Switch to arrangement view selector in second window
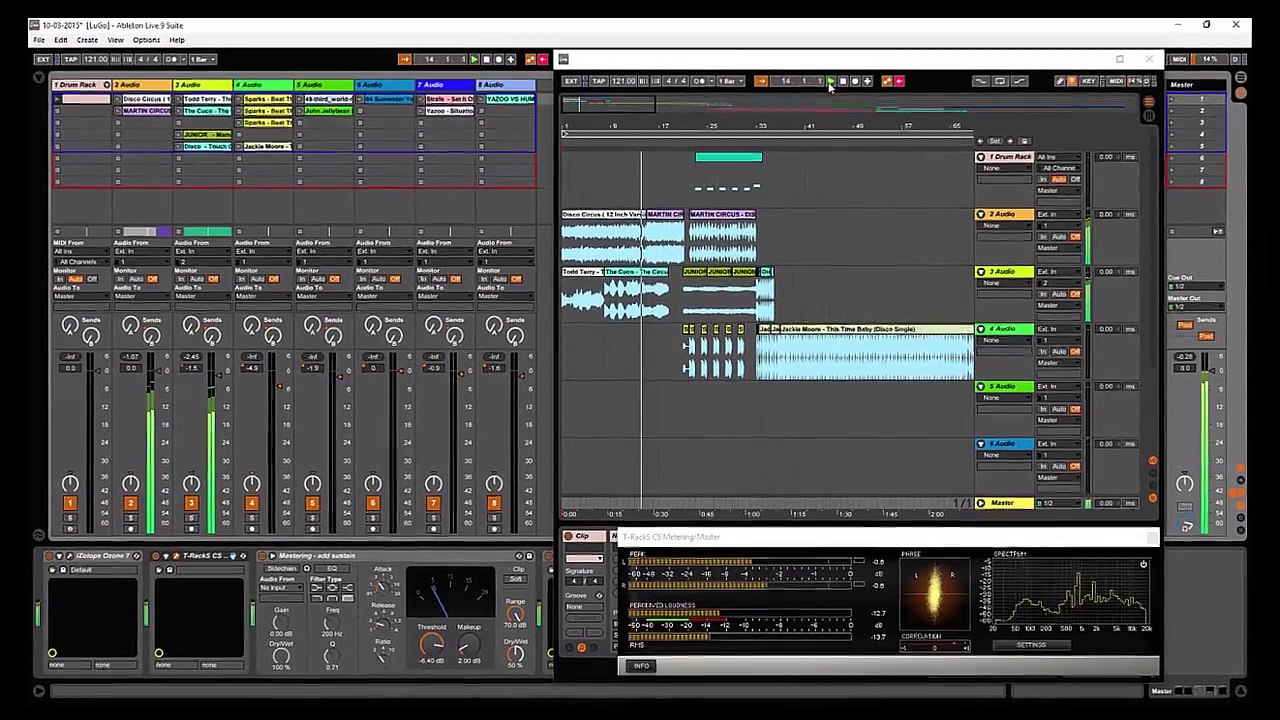Viewport: 1280px width, 720px height. click(x=1149, y=102)
